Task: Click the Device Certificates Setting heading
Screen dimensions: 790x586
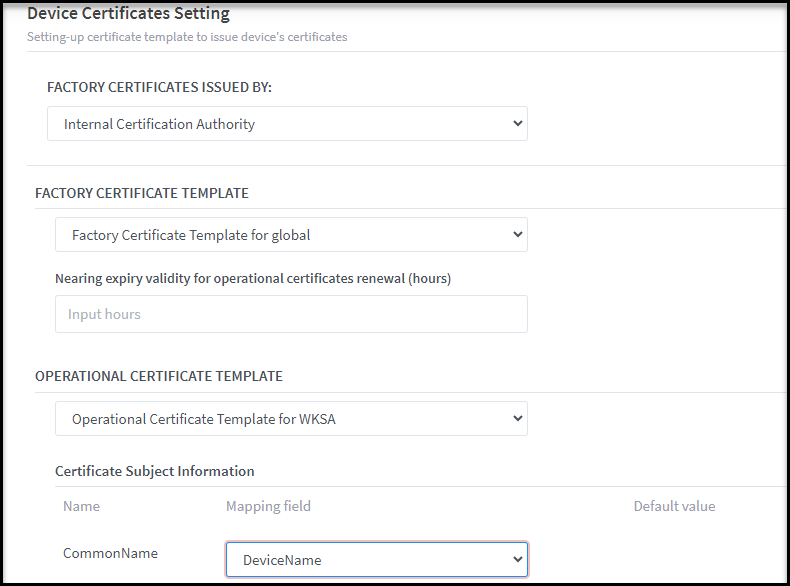Action: click(128, 14)
